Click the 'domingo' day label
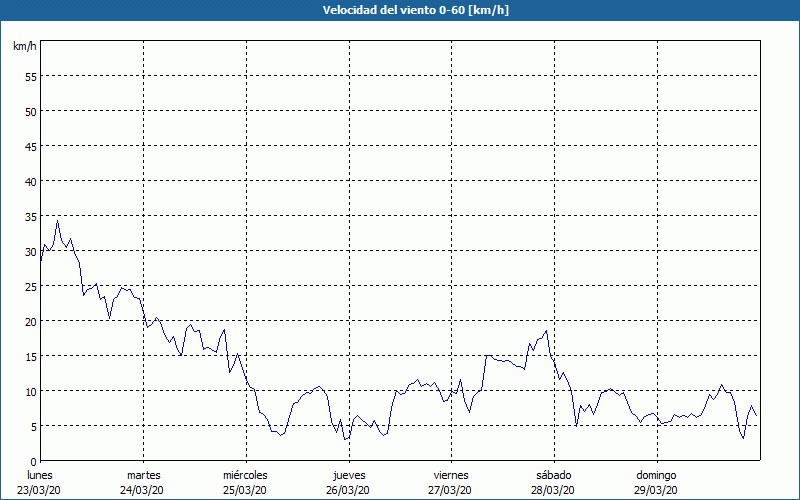The width and height of the screenshot is (800, 500). click(x=656, y=476)
